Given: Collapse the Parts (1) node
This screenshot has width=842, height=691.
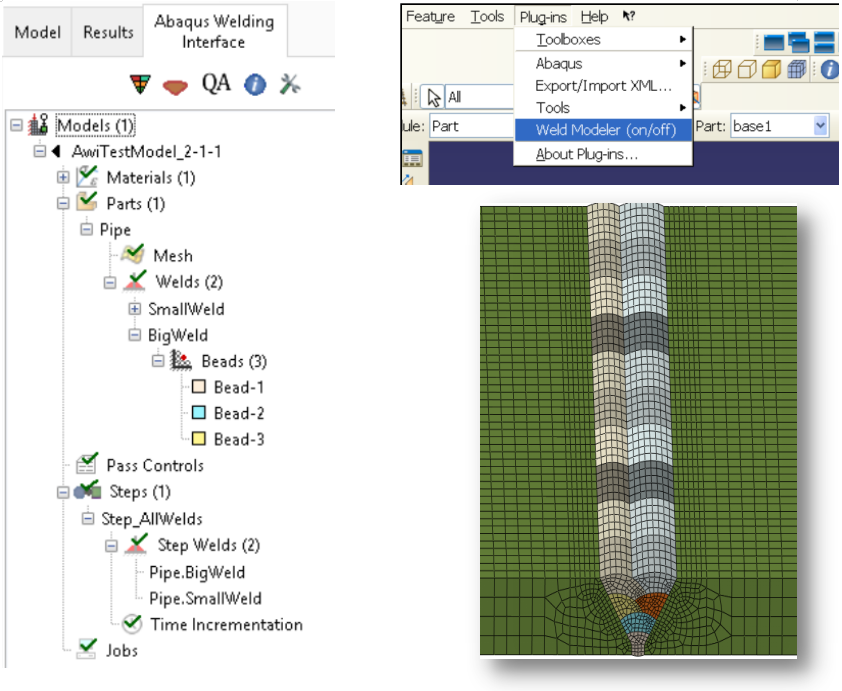Looking at the screenshot, I should coord(63,203).
